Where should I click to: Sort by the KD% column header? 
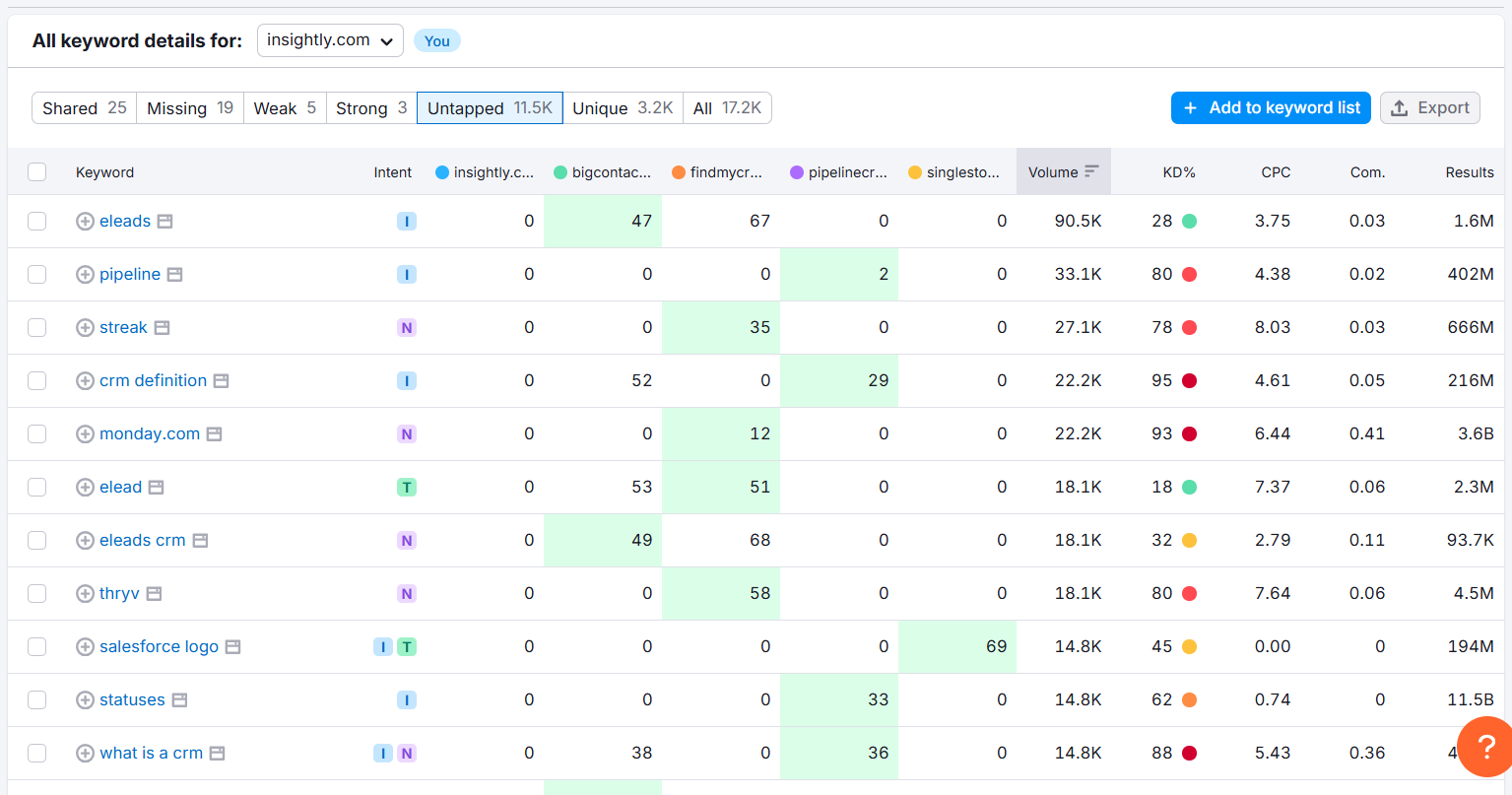(x=1179, y=172)
